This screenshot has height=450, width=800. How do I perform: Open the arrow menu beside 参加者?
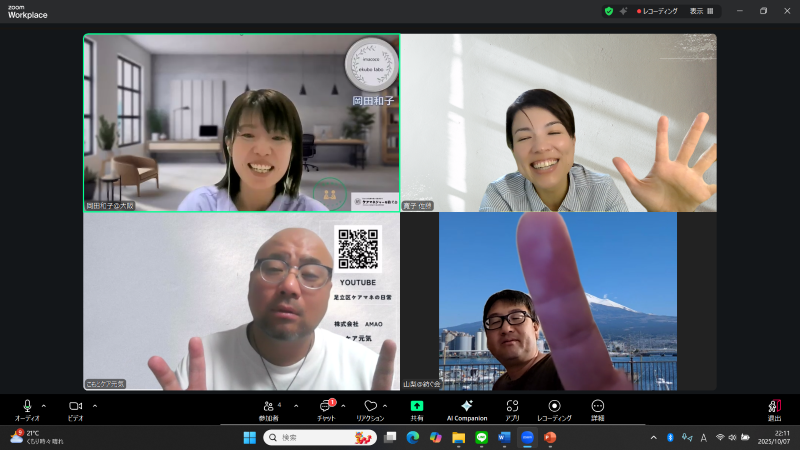point(294,405)
